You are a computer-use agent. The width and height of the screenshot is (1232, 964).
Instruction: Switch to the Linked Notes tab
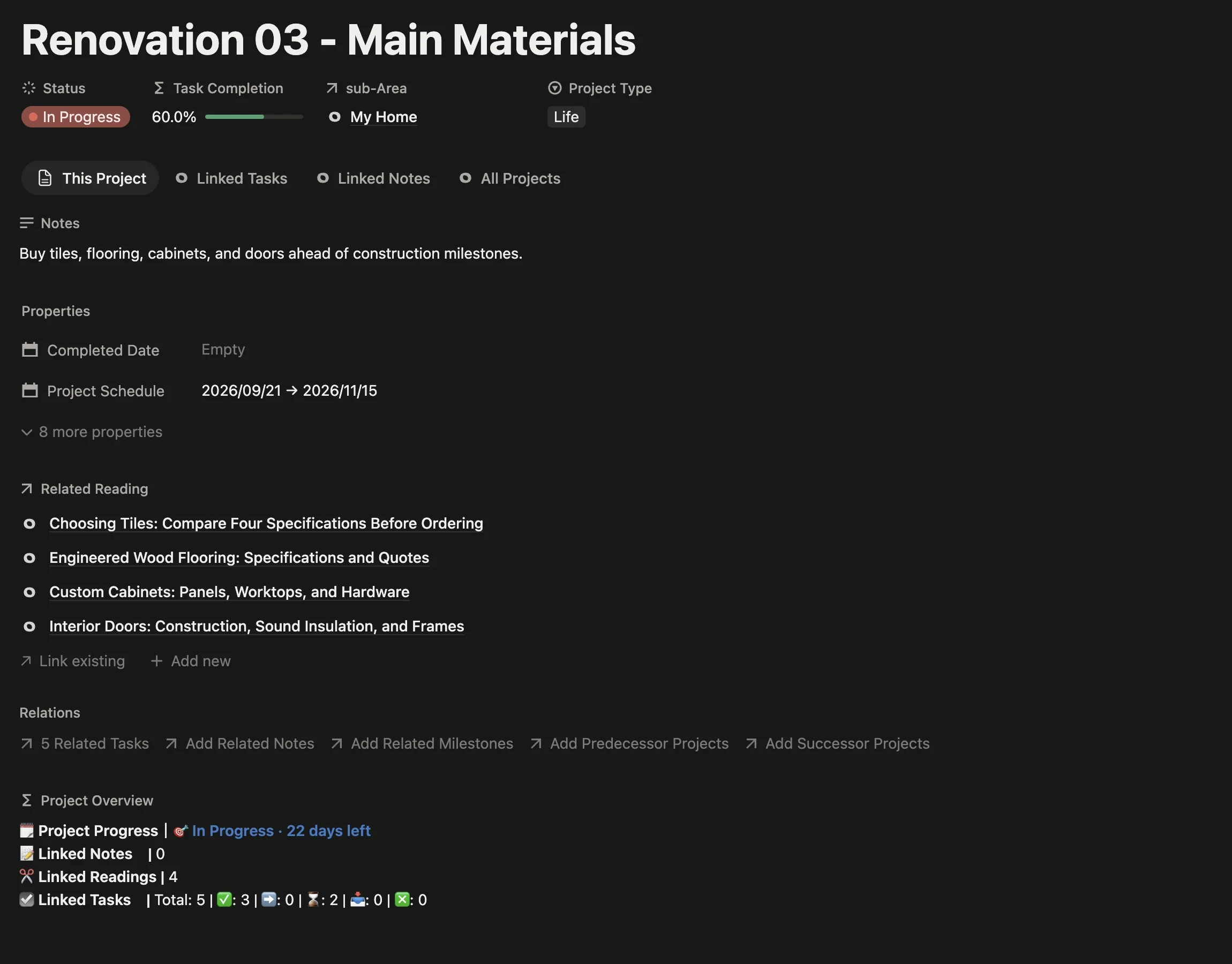pyautogui.click(x=373, y=178)
